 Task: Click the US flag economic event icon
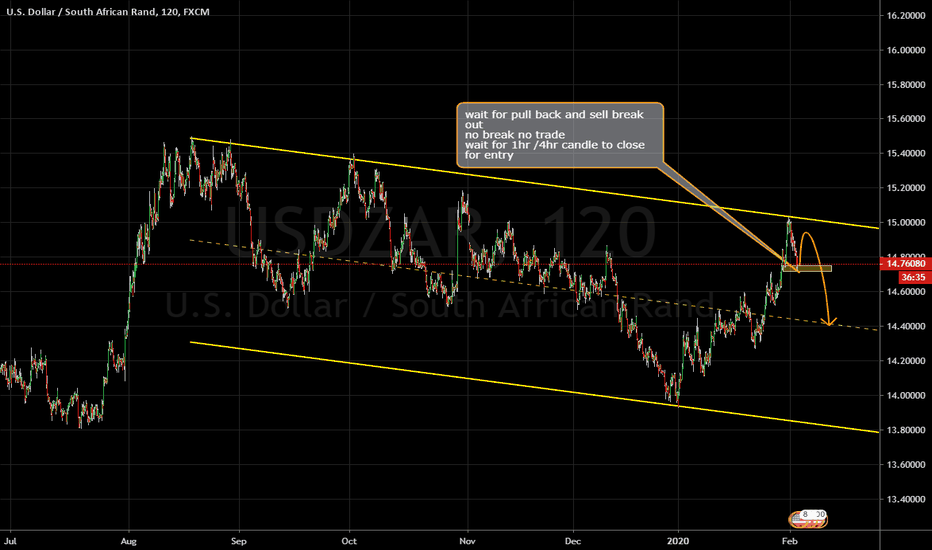pos(807,519)
